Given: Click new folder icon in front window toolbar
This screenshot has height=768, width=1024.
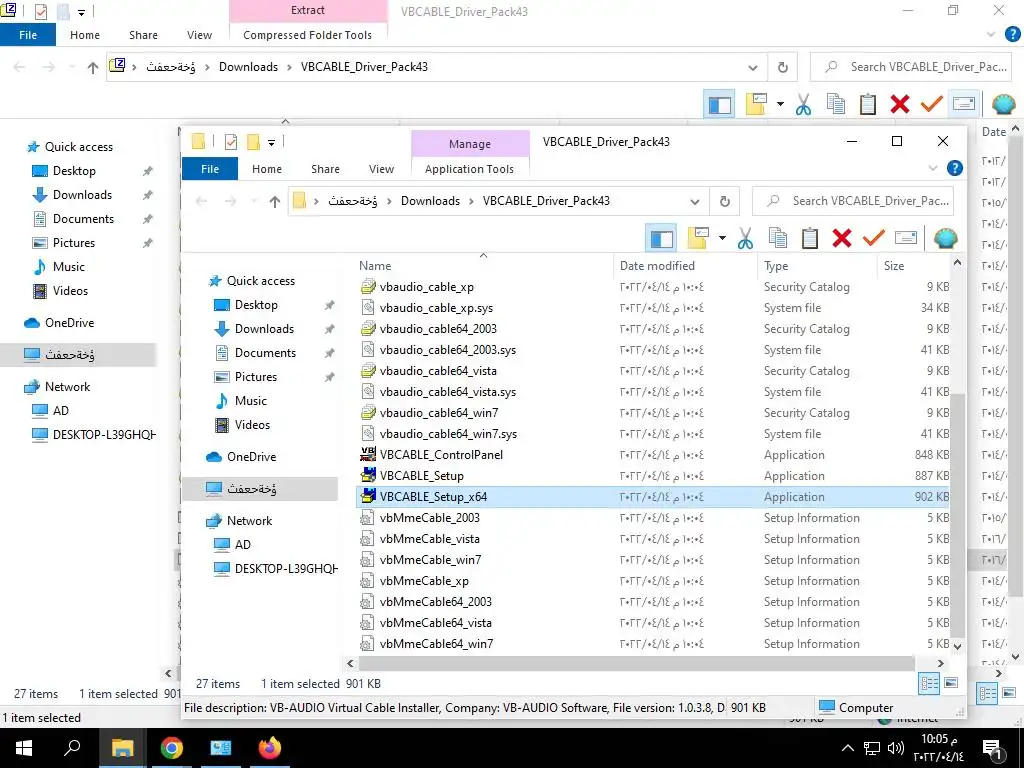Looking at the screenshot, I should click(698, 238).
